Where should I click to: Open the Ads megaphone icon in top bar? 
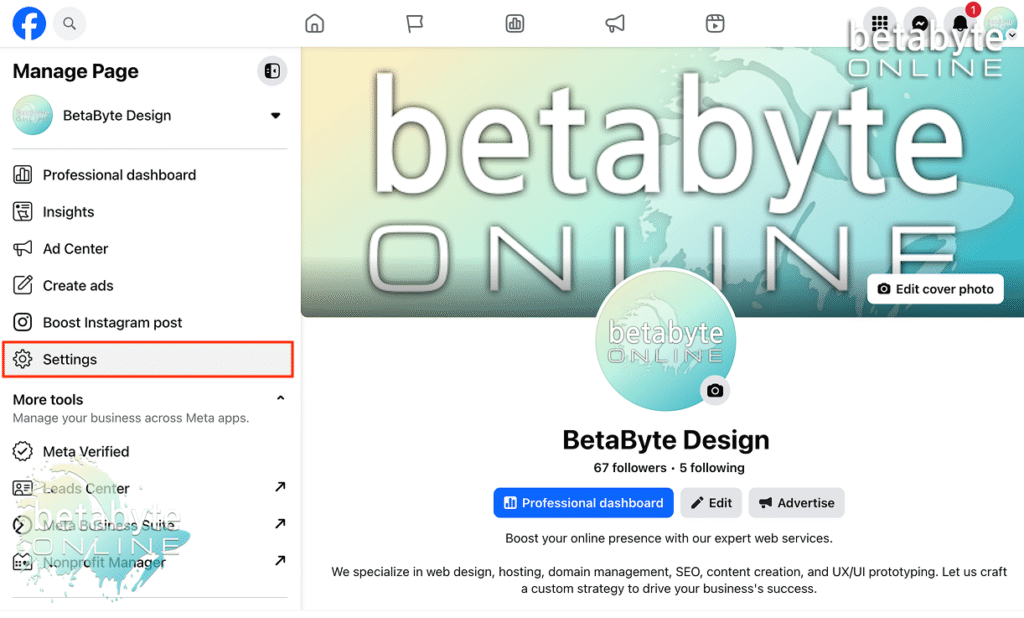pyautogui.click(x=615, y=23)
